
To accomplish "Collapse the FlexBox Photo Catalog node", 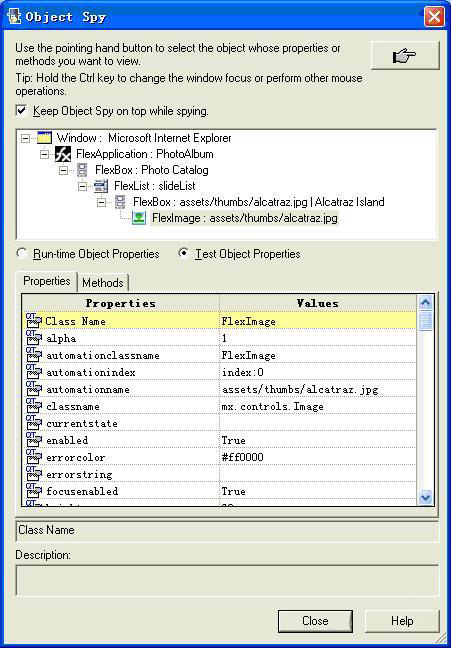I will point(64,170).
